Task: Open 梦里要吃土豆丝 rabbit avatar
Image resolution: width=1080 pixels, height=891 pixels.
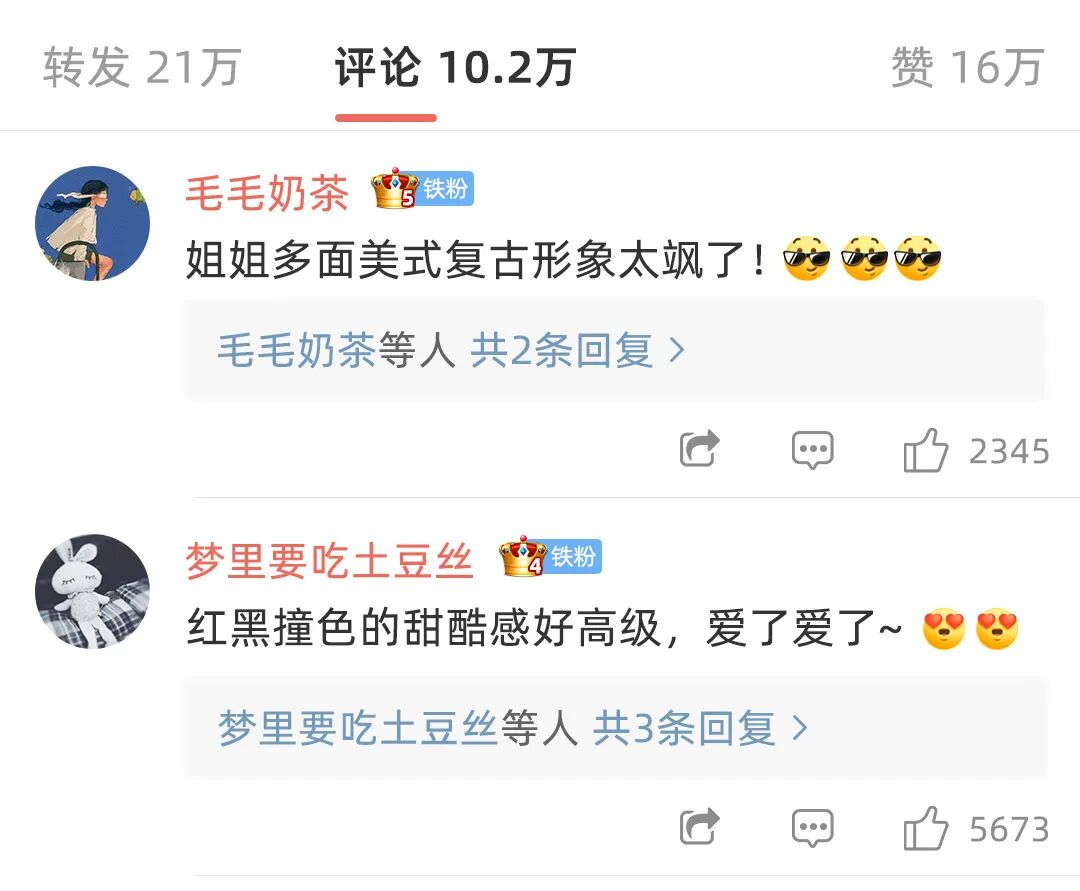Action: (92, 591)
